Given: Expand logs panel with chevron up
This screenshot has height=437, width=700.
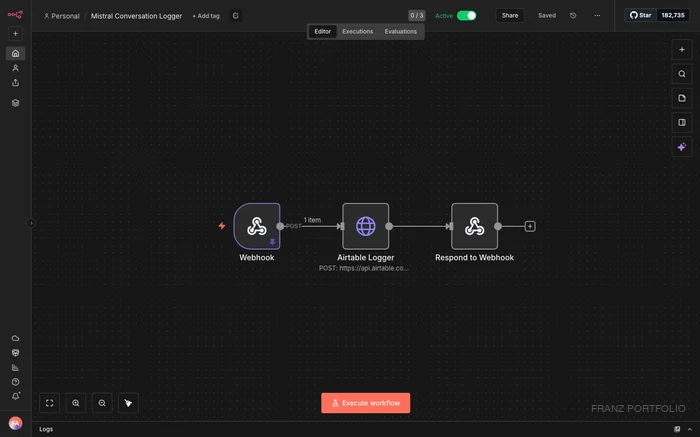Looking at the screenshot, I should [690, 429].
